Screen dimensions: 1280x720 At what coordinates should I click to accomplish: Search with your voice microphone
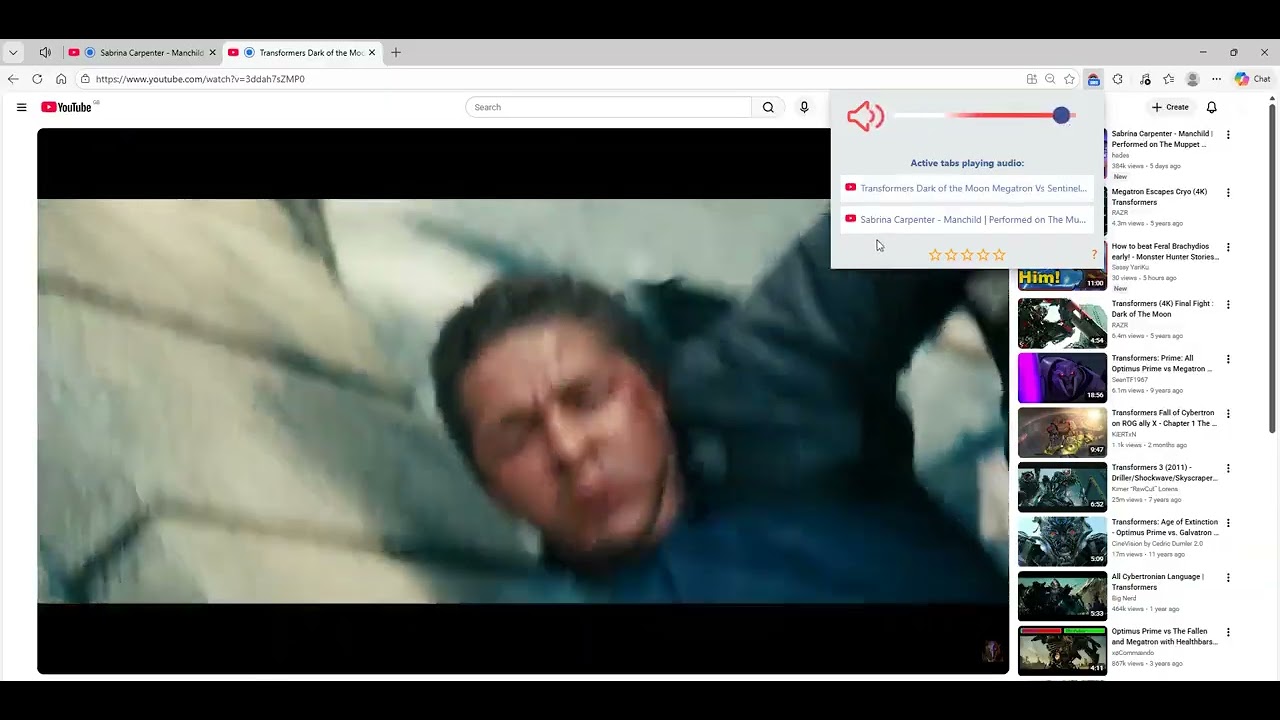[x=804, y=107]
